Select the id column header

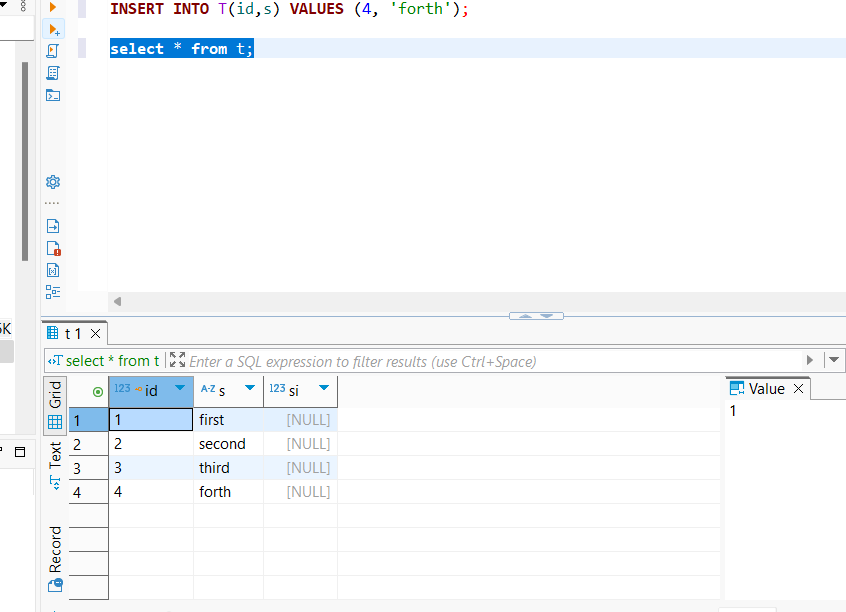click(151, 391)
